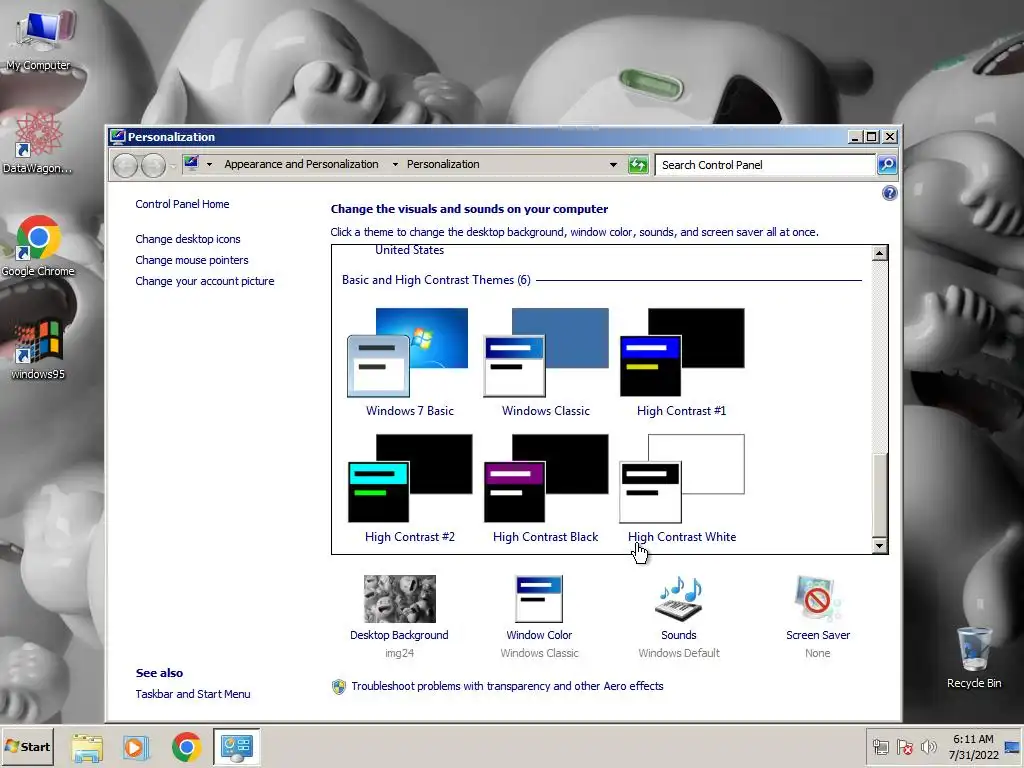Open Google Chrome desktop shortcut
Screen dimensions: 1024x768
pos(38,246)
